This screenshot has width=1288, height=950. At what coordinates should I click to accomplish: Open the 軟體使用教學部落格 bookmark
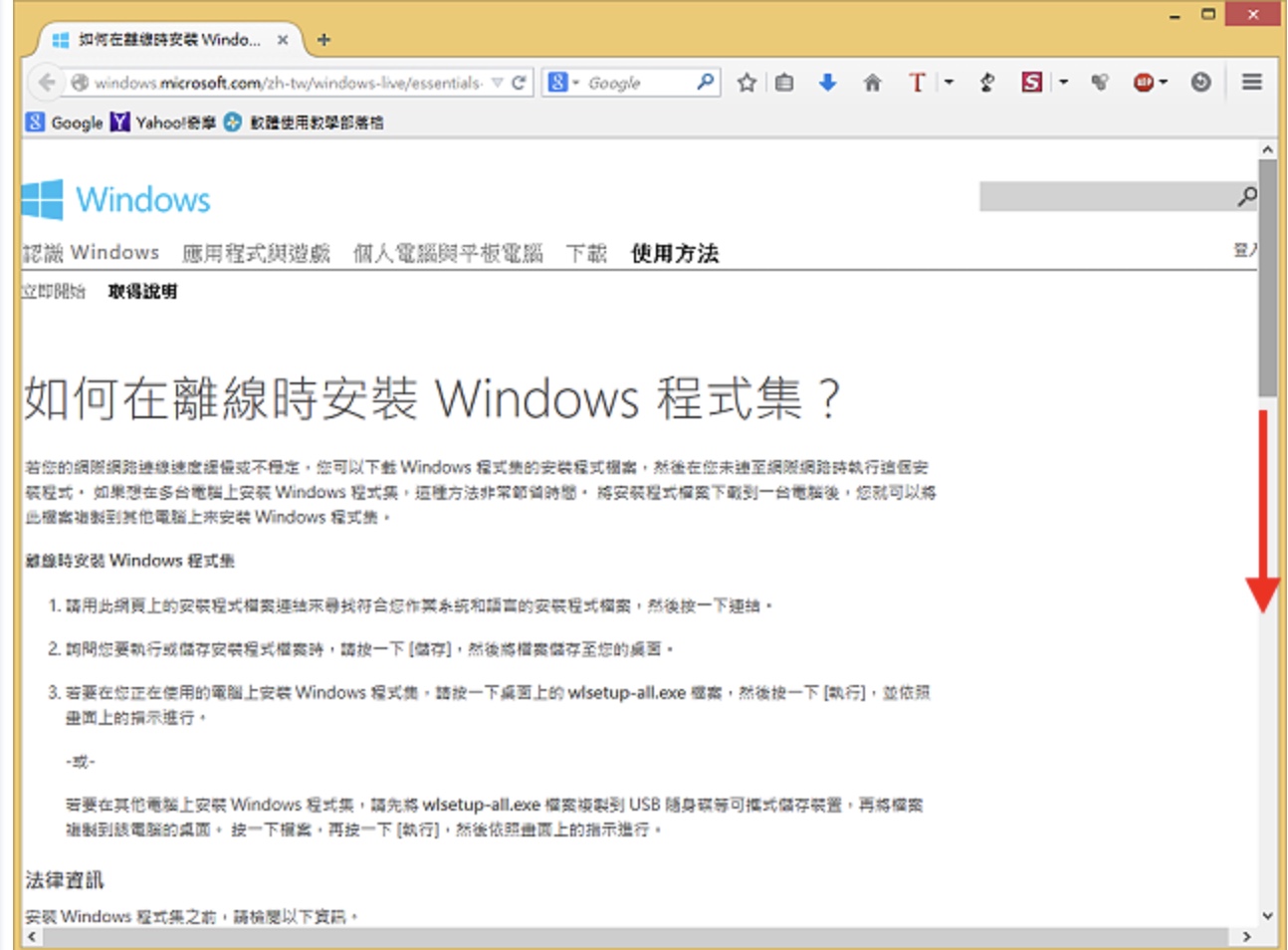tap(304, 122)
